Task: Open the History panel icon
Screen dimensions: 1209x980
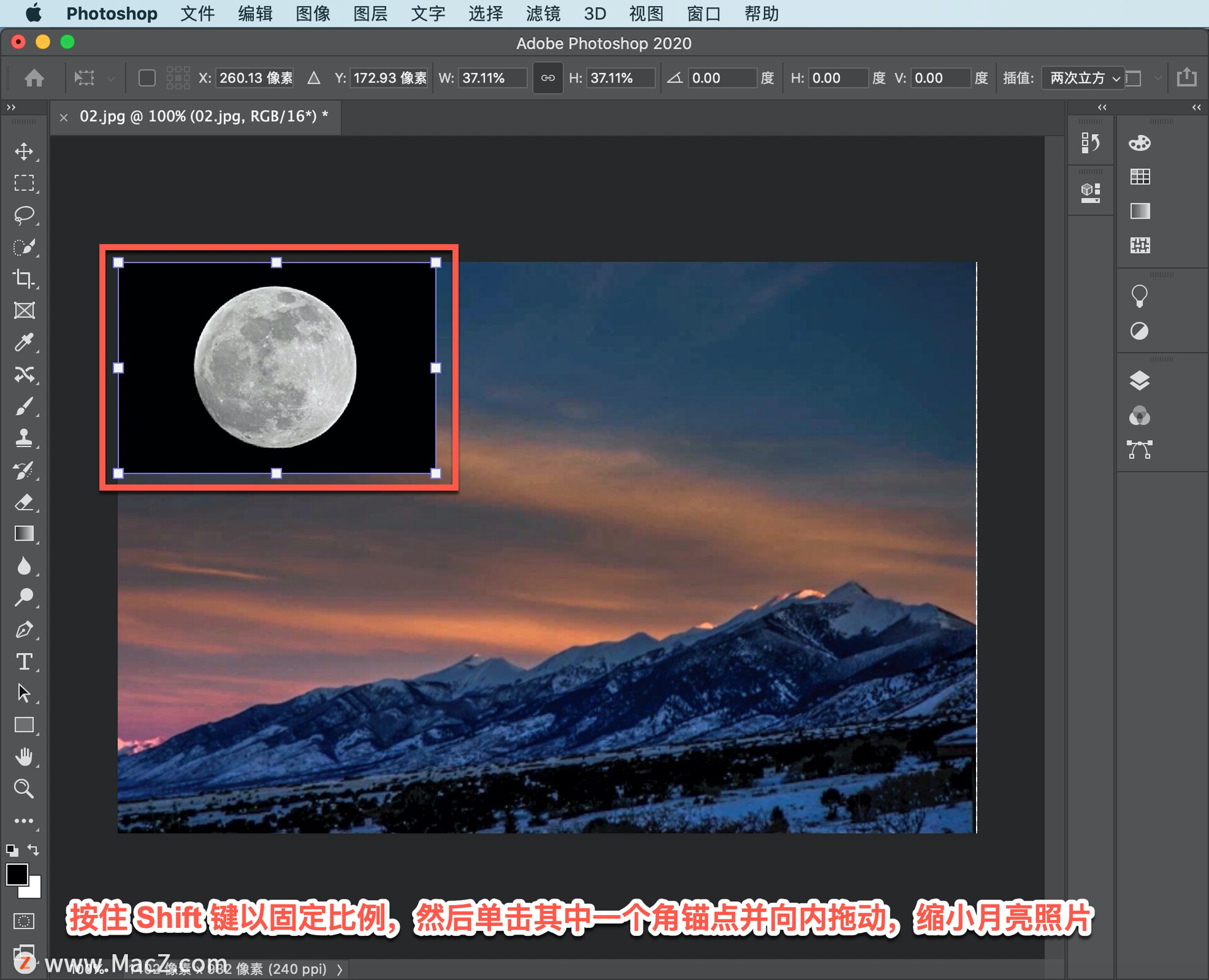Action: point(1091,143)
